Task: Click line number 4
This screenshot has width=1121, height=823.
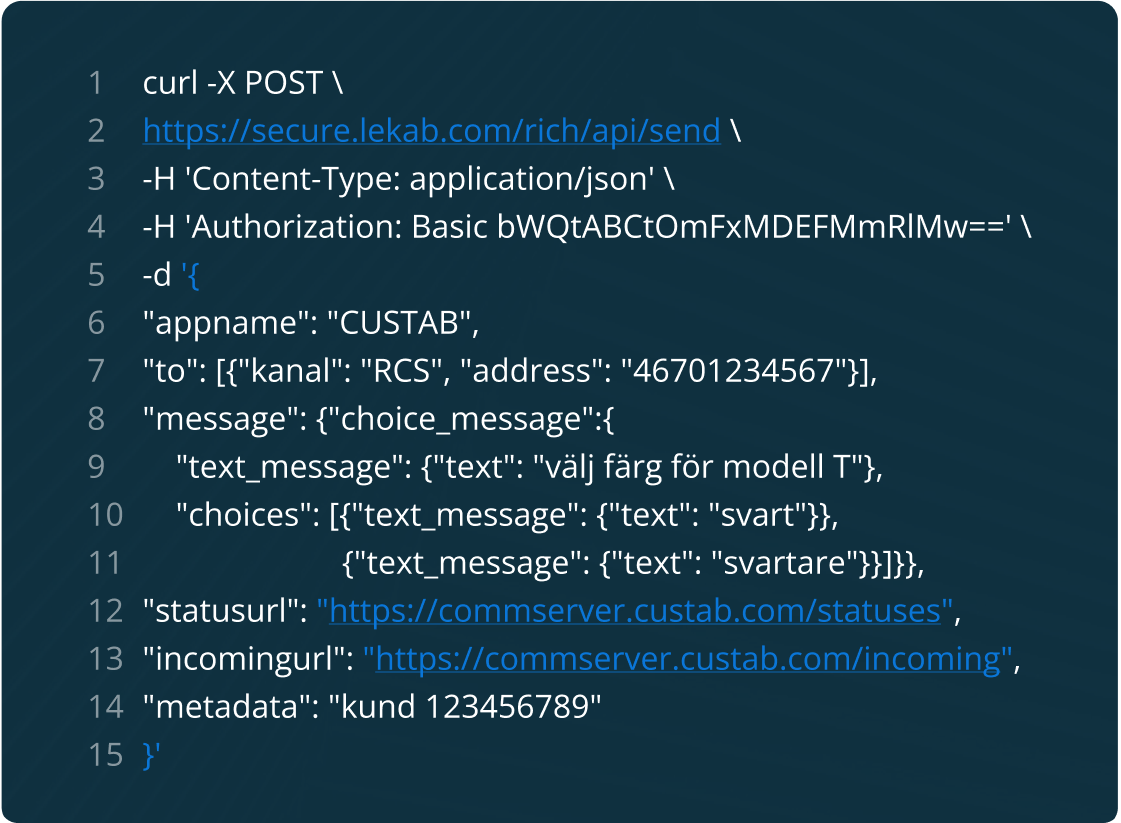Action: click(96, 227)
